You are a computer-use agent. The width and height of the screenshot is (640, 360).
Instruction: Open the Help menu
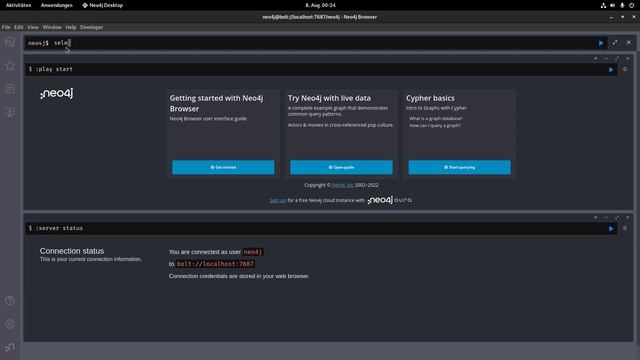tap(71, 27)
